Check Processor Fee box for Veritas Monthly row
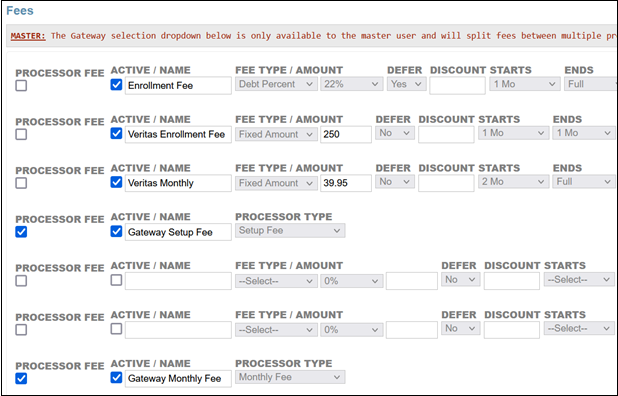 21,183
